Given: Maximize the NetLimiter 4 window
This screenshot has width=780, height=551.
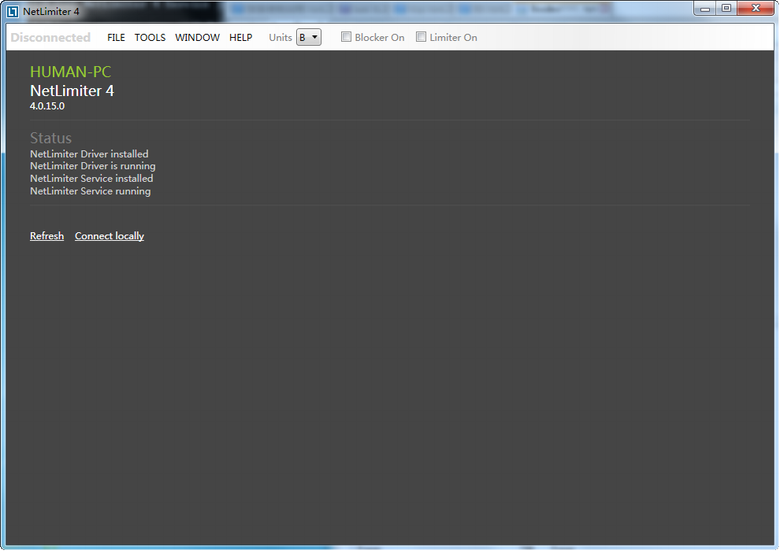Looking at the screenshot, I should [726, 8].
